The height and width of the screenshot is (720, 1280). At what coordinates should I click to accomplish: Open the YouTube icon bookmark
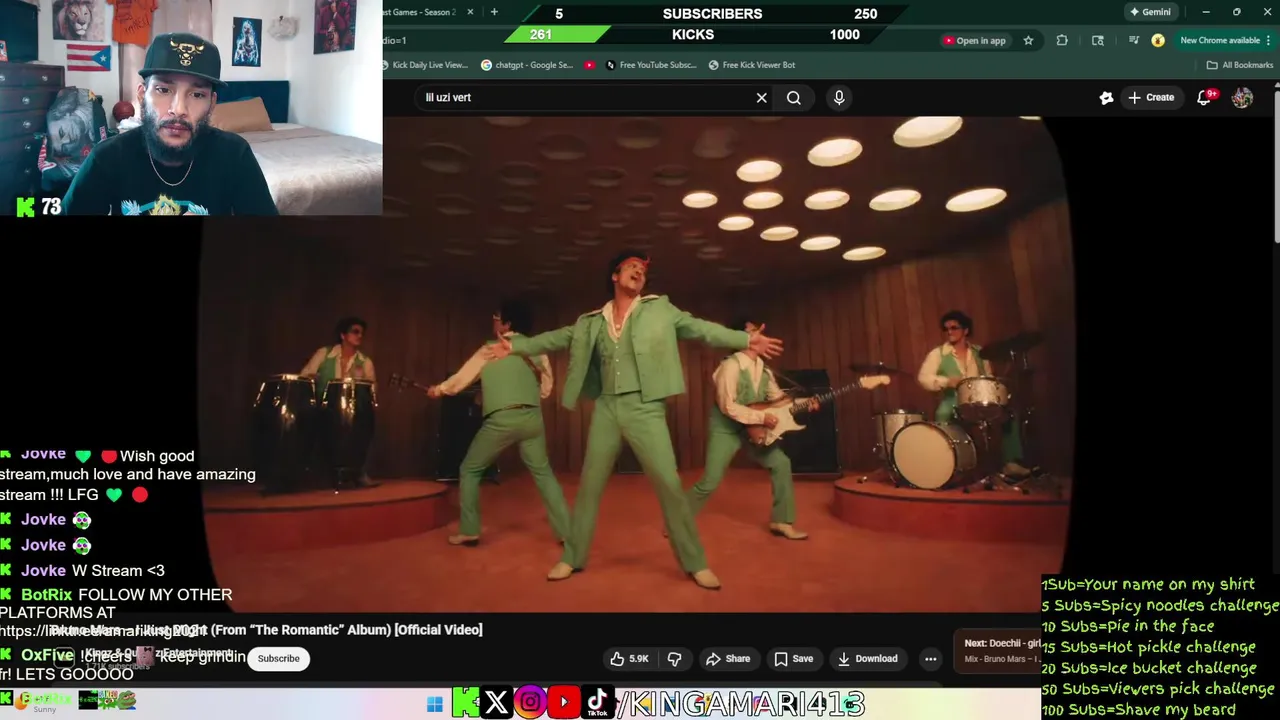coord(590,65)
